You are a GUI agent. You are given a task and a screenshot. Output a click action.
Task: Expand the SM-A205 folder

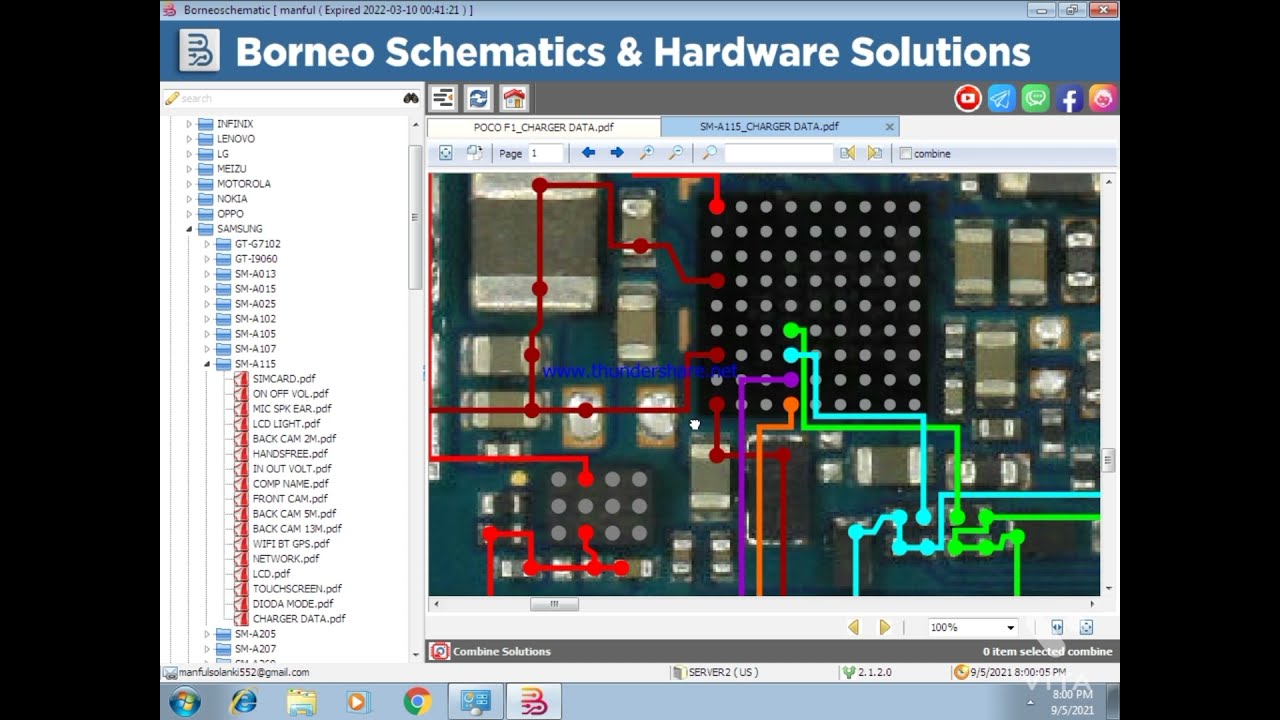[207, 634]
